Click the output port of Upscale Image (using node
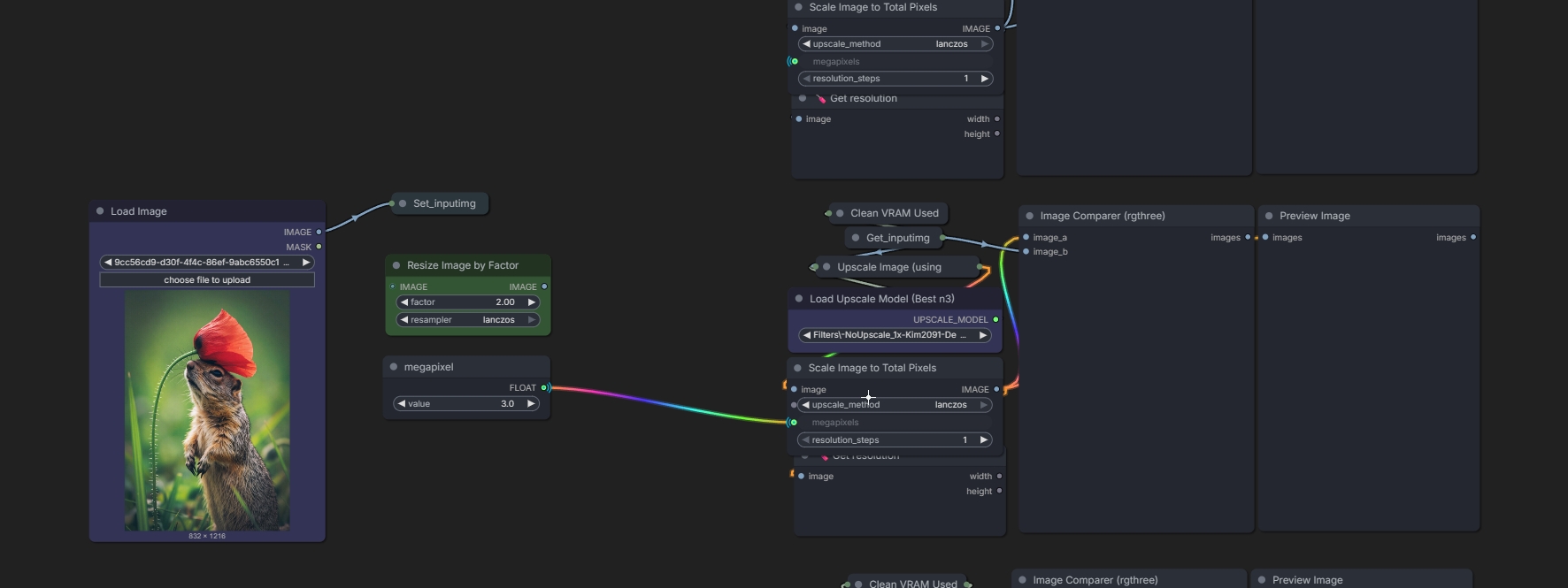The image size is (1568, 588). click(x=980, y=267)
